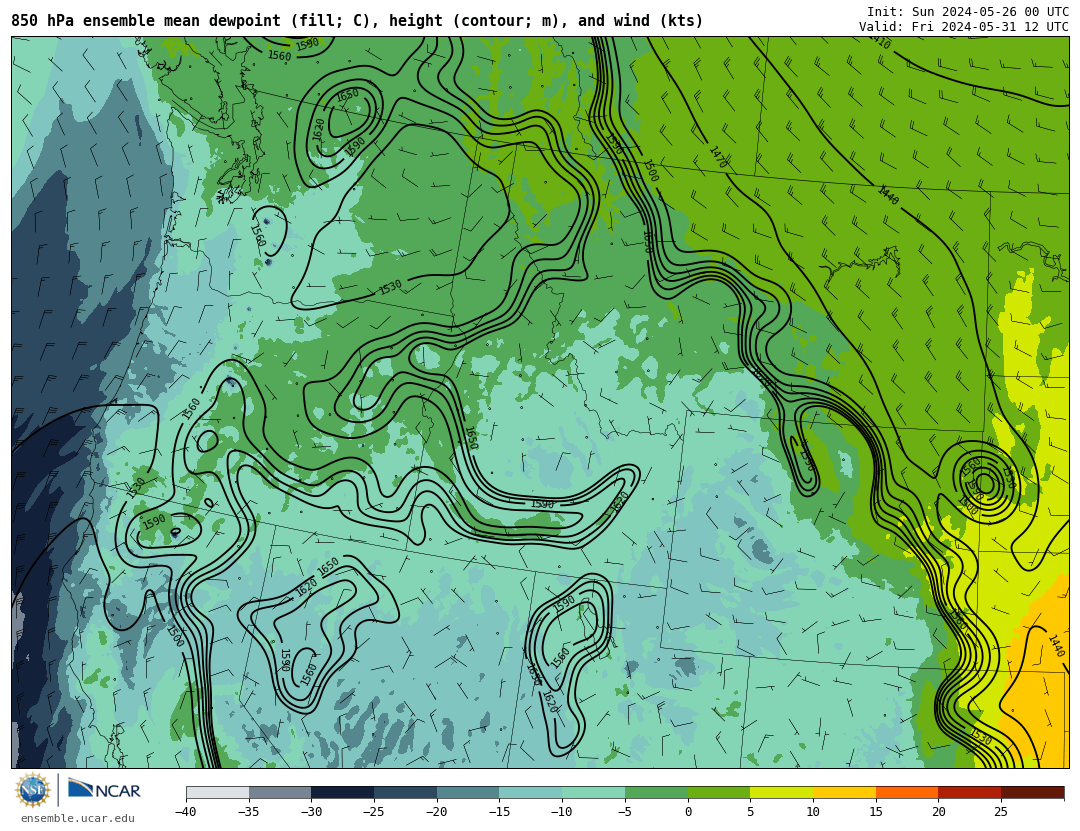Pick the brown colorbar swatch above 25
This screenshot has height=831, width=1080.
[x=1032, y=792]
